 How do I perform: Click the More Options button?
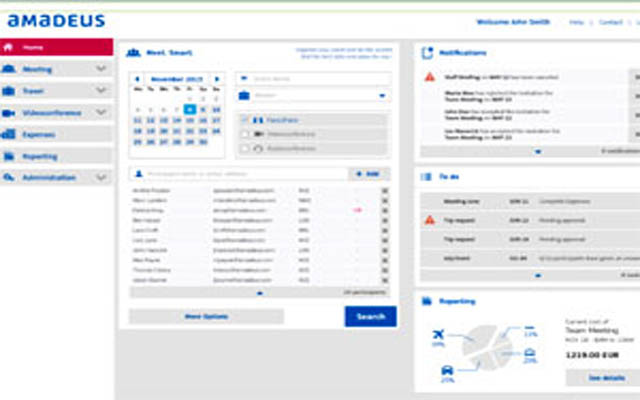[x=206, y=316]
